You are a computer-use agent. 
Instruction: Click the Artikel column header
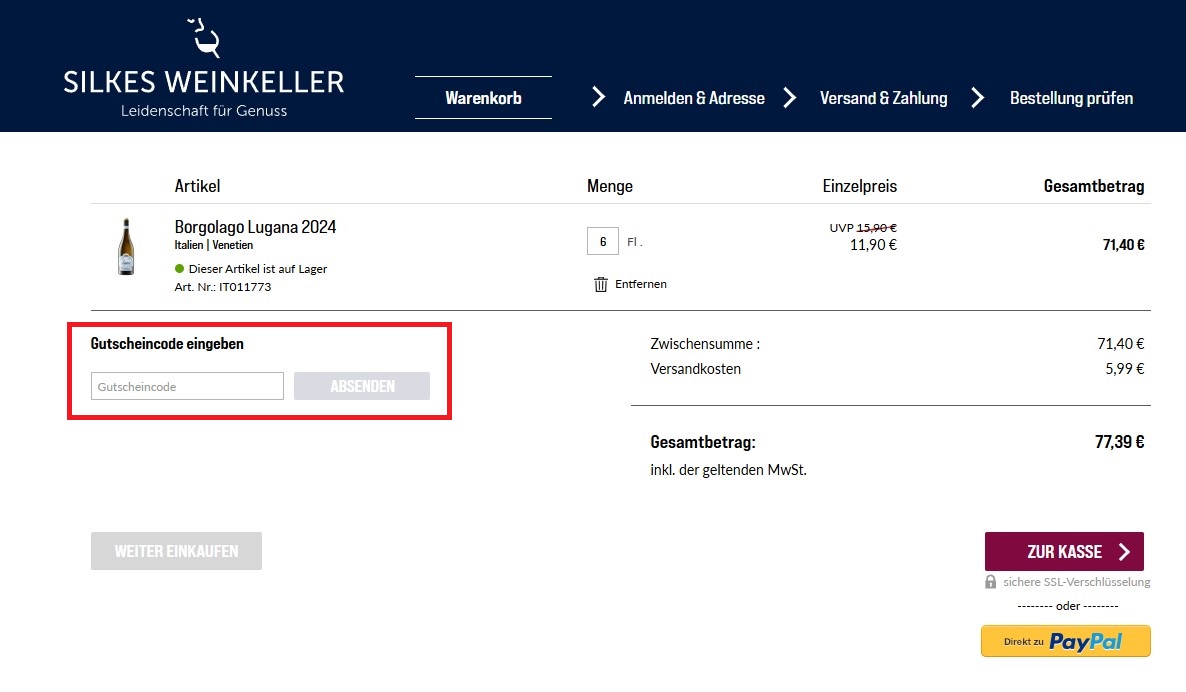point(197,186)
